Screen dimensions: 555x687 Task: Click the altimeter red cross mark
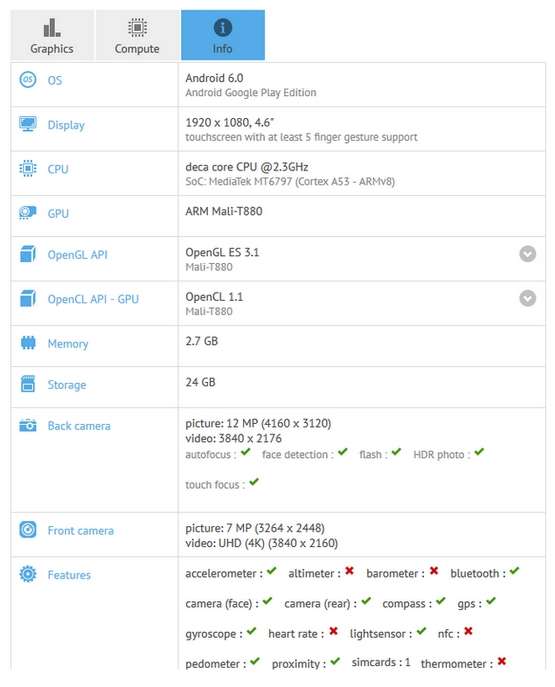pyautogui.click(x=349, y=570)
